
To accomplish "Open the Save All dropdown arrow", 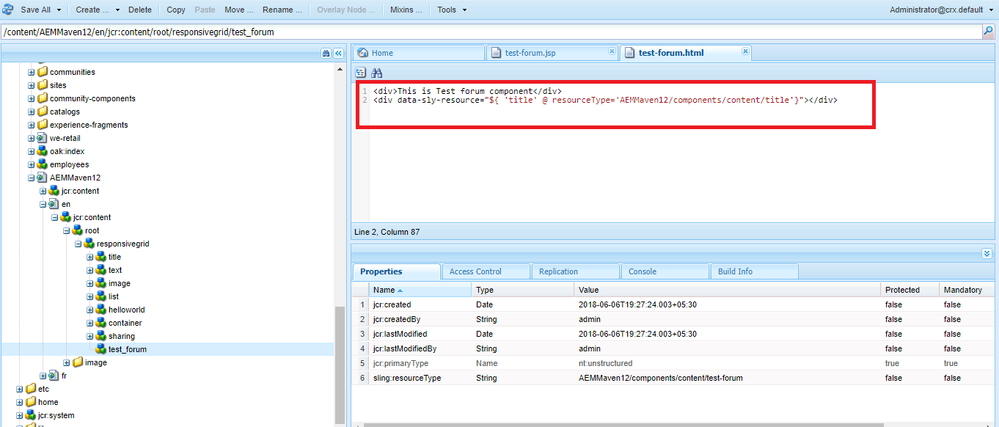I will tap(59, 10).
